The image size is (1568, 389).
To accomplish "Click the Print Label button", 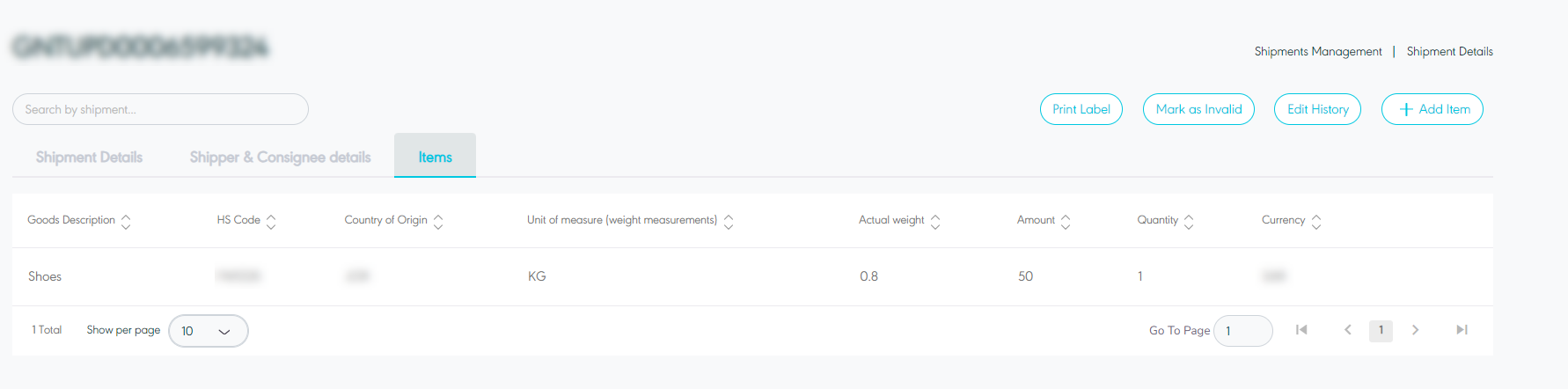I will pyautogui.click(x=1081, y=109).
